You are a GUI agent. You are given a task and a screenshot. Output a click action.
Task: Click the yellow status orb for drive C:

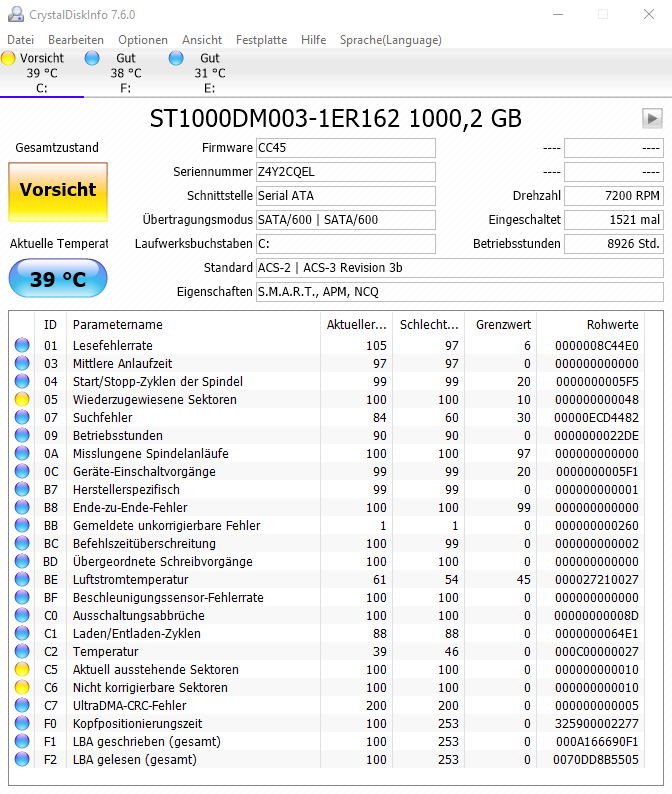coord(8,58)
